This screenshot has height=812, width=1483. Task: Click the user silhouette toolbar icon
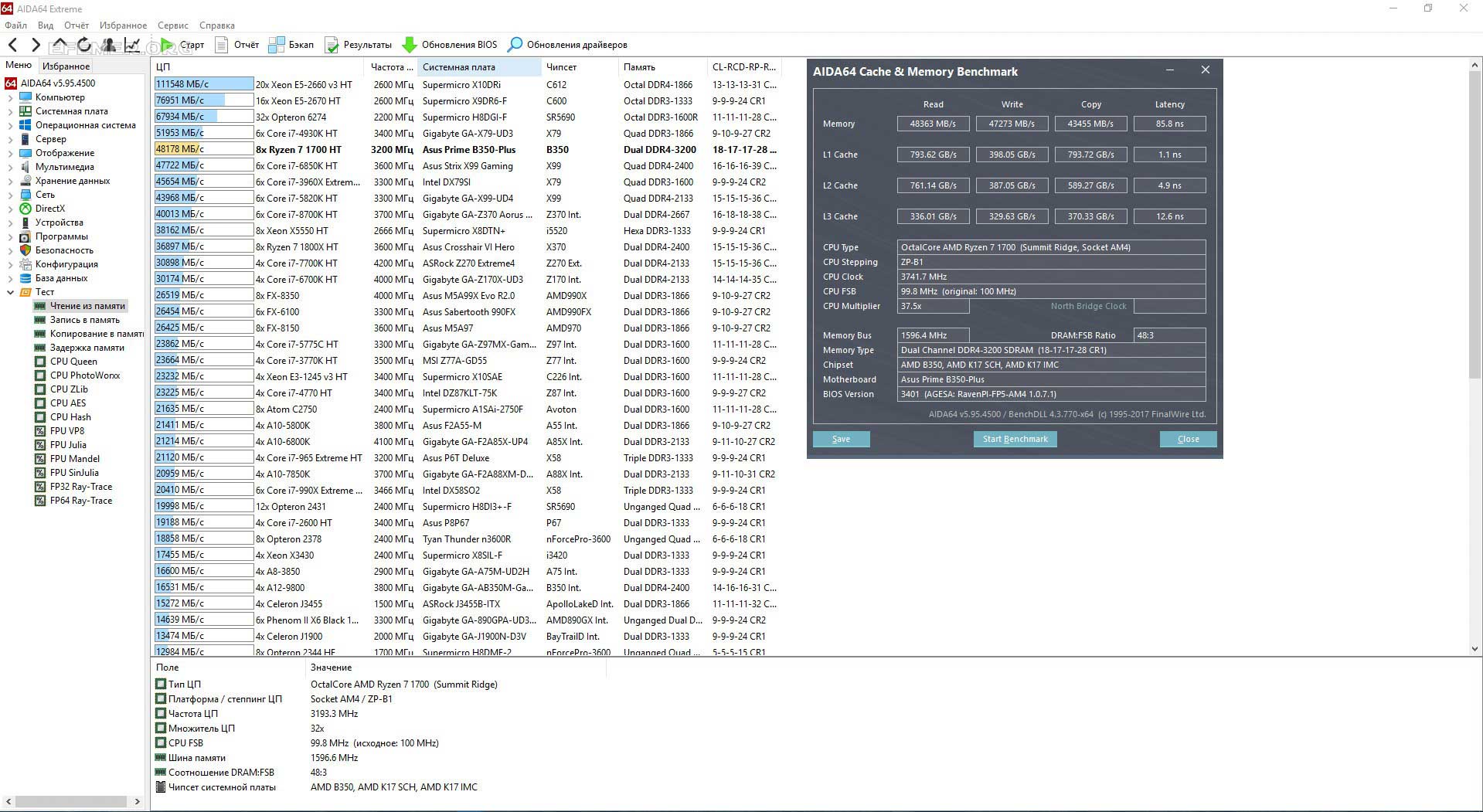[x=109, y=45]
